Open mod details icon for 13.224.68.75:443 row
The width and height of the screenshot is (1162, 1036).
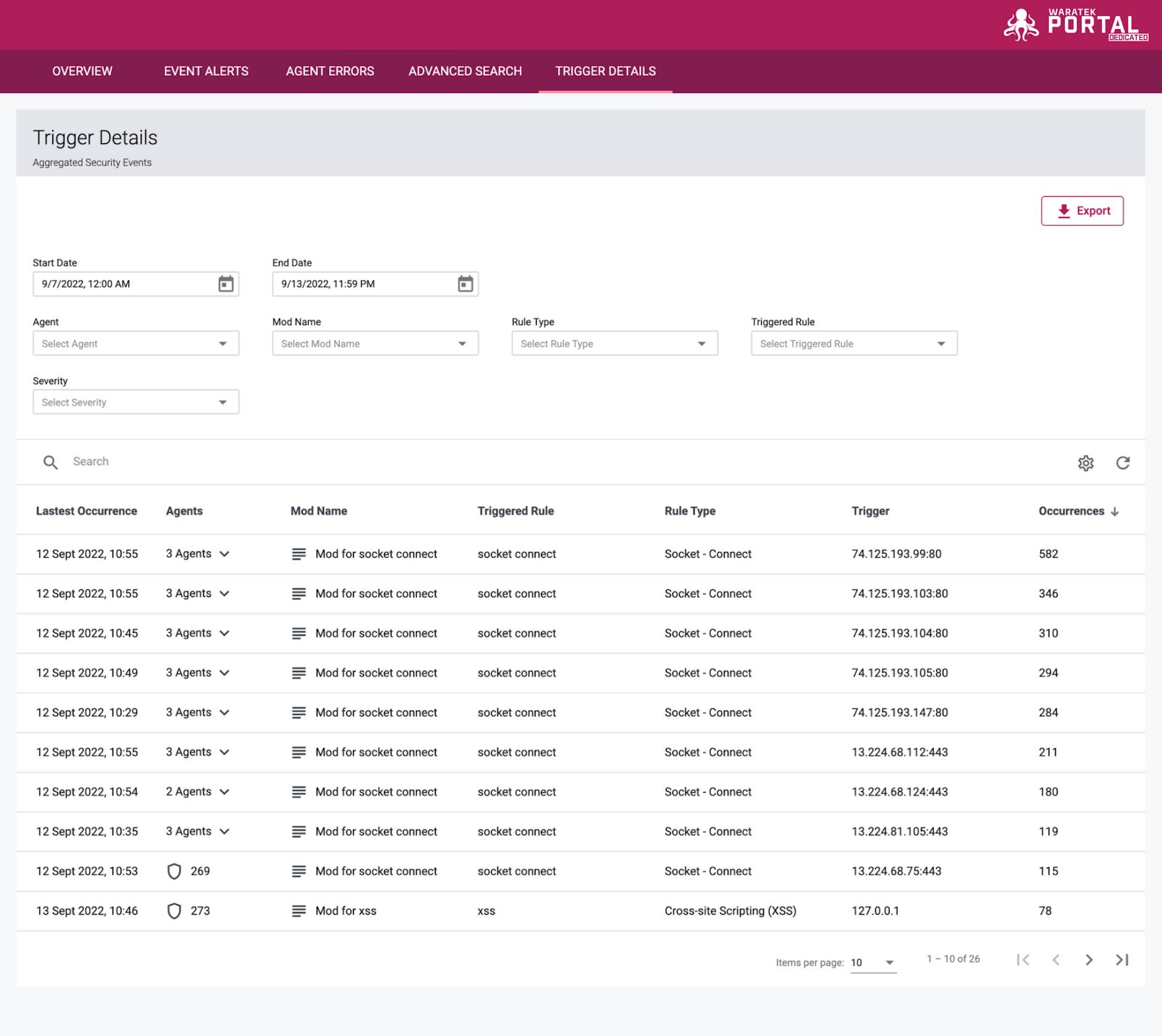point(298,871)
